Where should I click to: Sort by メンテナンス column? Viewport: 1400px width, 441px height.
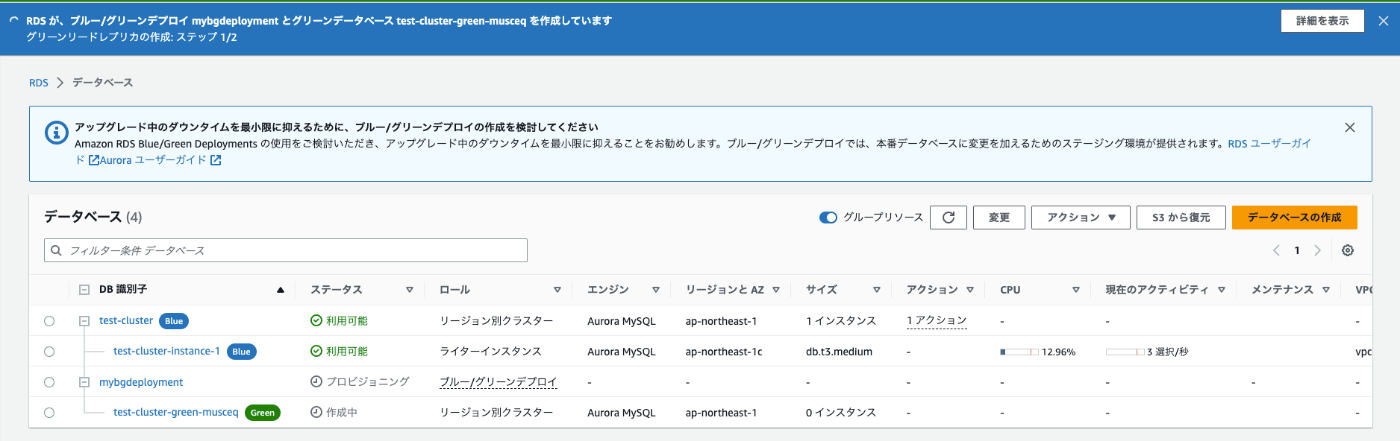click(x=1325, y=290)
